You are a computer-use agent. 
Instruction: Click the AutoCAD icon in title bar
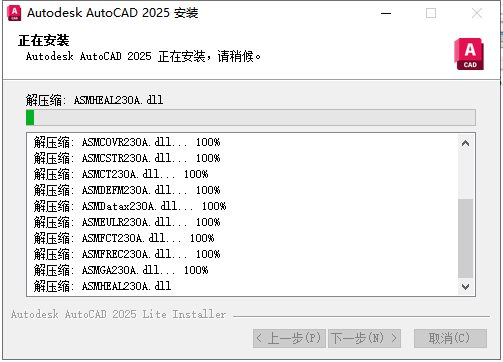click(x=14, y=13)
